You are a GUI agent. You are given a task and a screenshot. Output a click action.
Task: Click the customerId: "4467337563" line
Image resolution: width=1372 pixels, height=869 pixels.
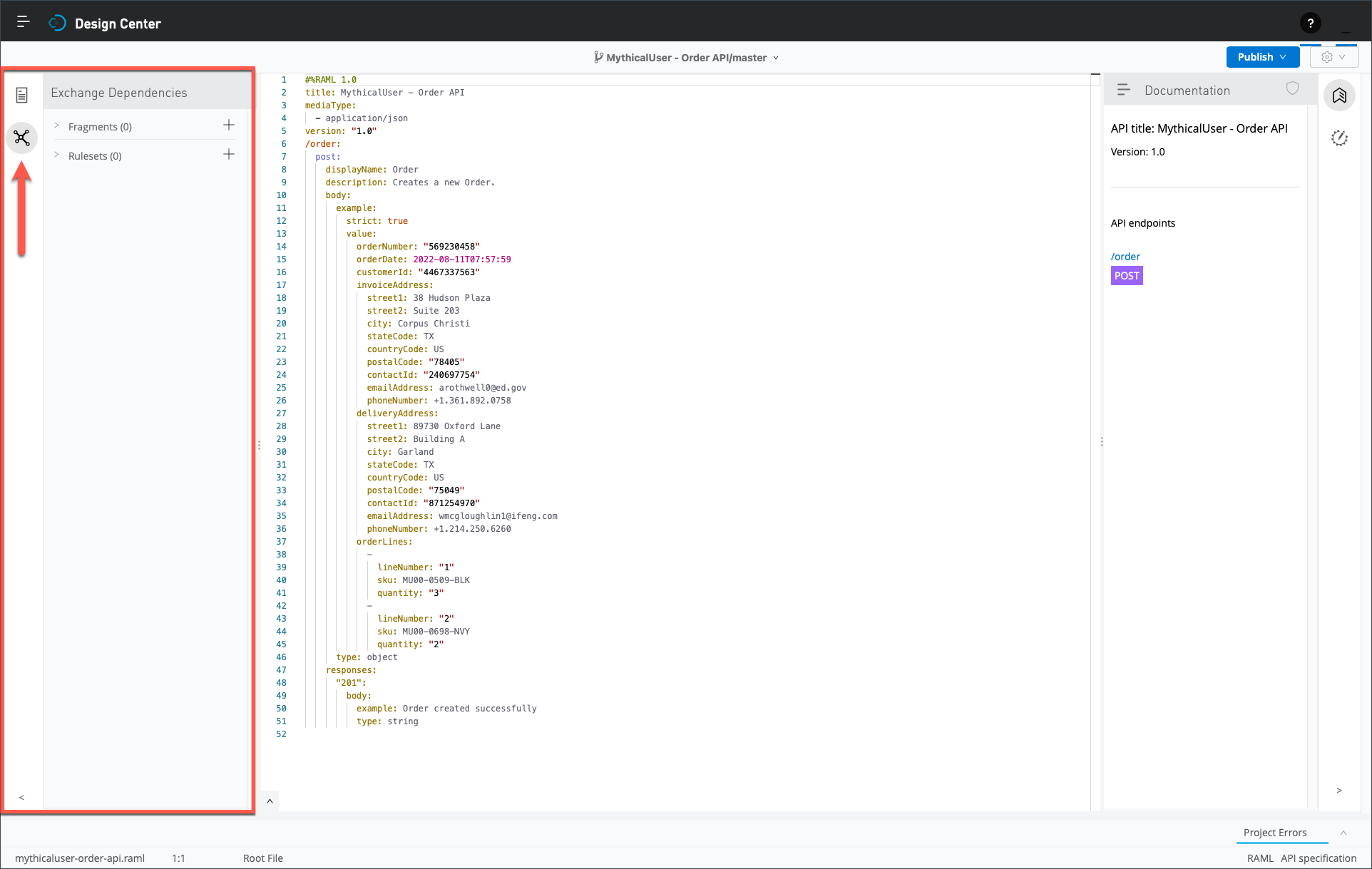click(x=419, y=272)
